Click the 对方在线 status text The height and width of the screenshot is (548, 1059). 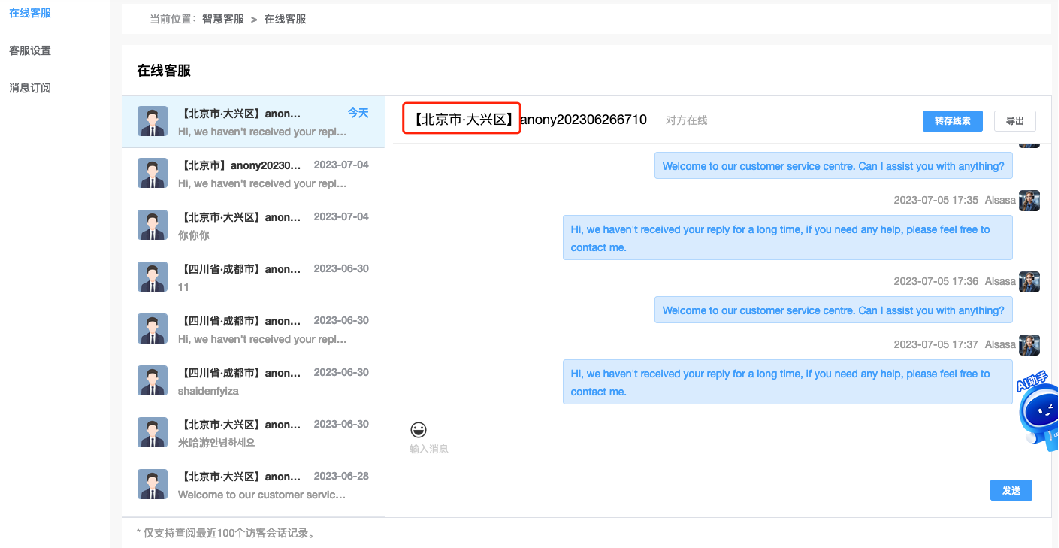tap(686, 121)
